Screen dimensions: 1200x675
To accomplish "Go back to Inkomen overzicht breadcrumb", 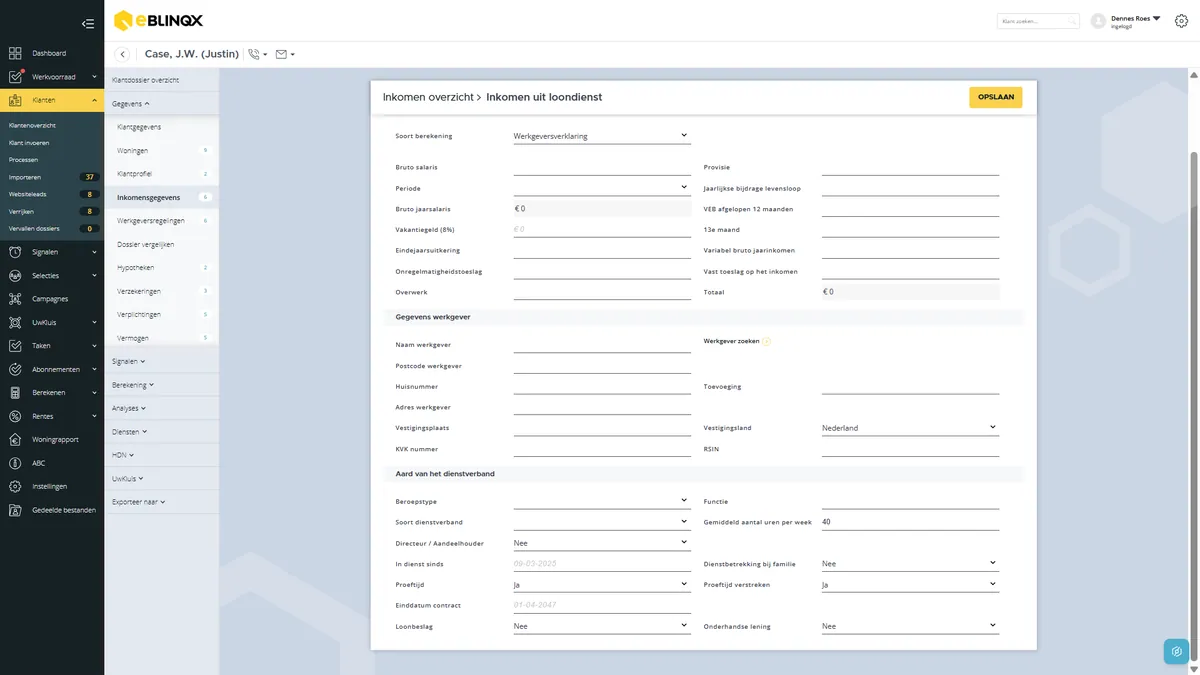I will pyautogui.click(x=428, y=97).
